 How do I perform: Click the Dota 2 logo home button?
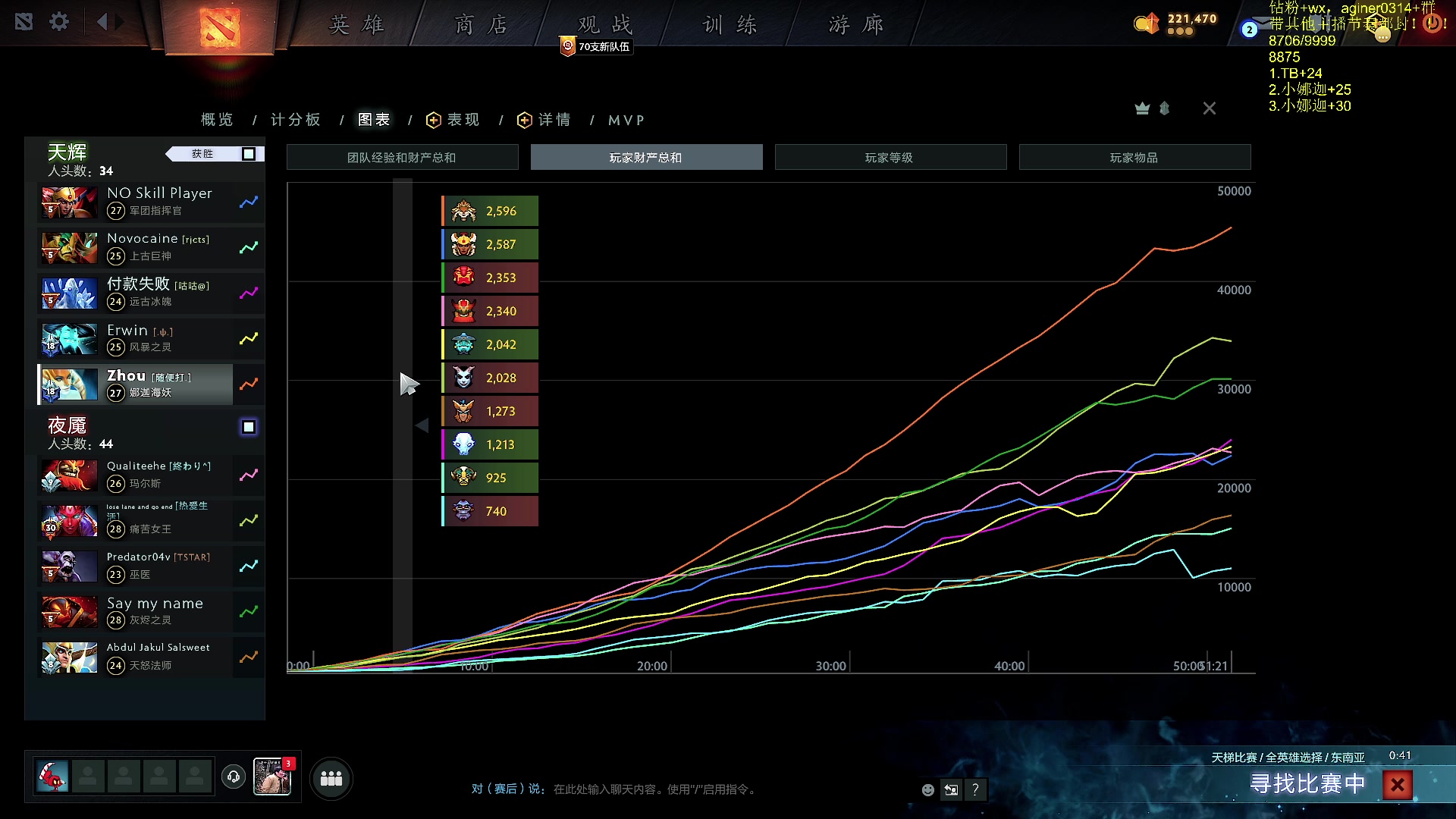tap(220, 28)
